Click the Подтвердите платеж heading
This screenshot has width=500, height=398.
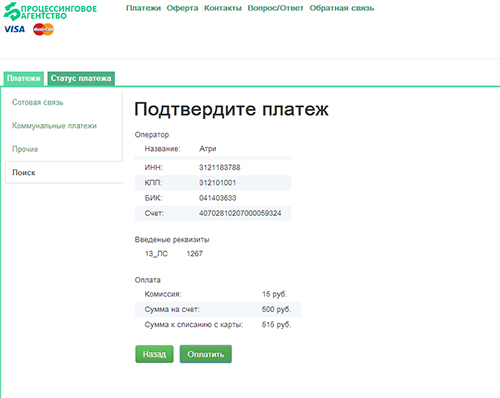[x=231, y=109]
